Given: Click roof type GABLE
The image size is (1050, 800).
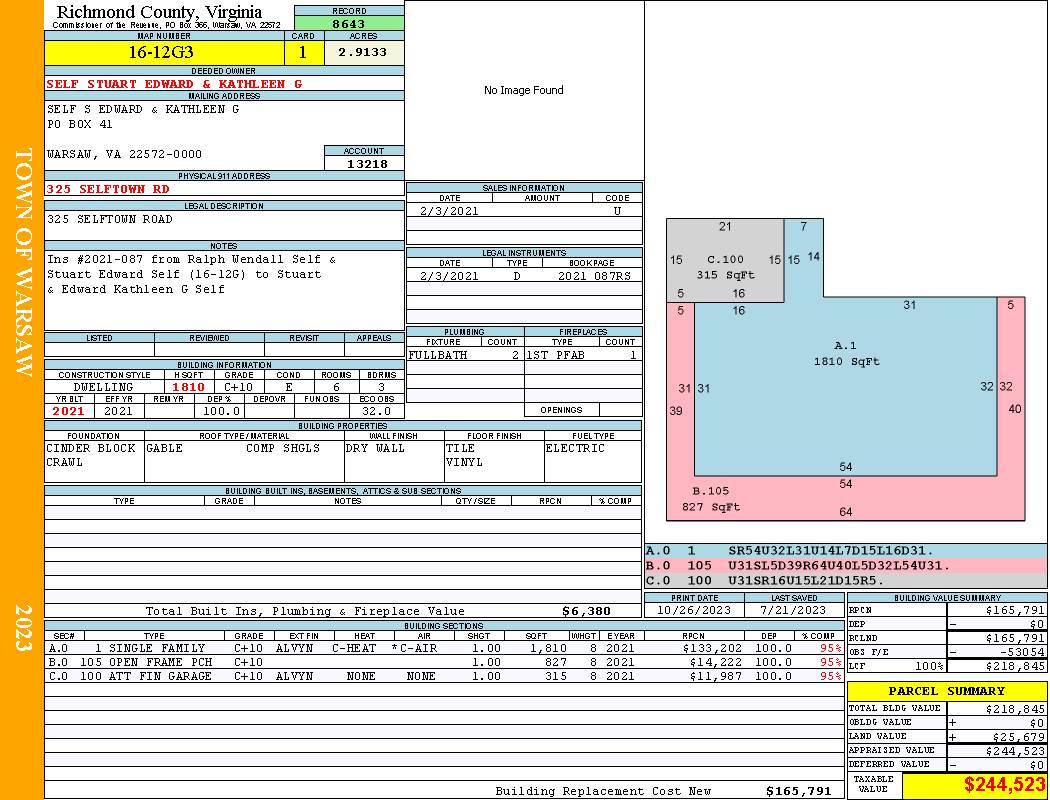Looking at the screenshot, I should [164, 448].
